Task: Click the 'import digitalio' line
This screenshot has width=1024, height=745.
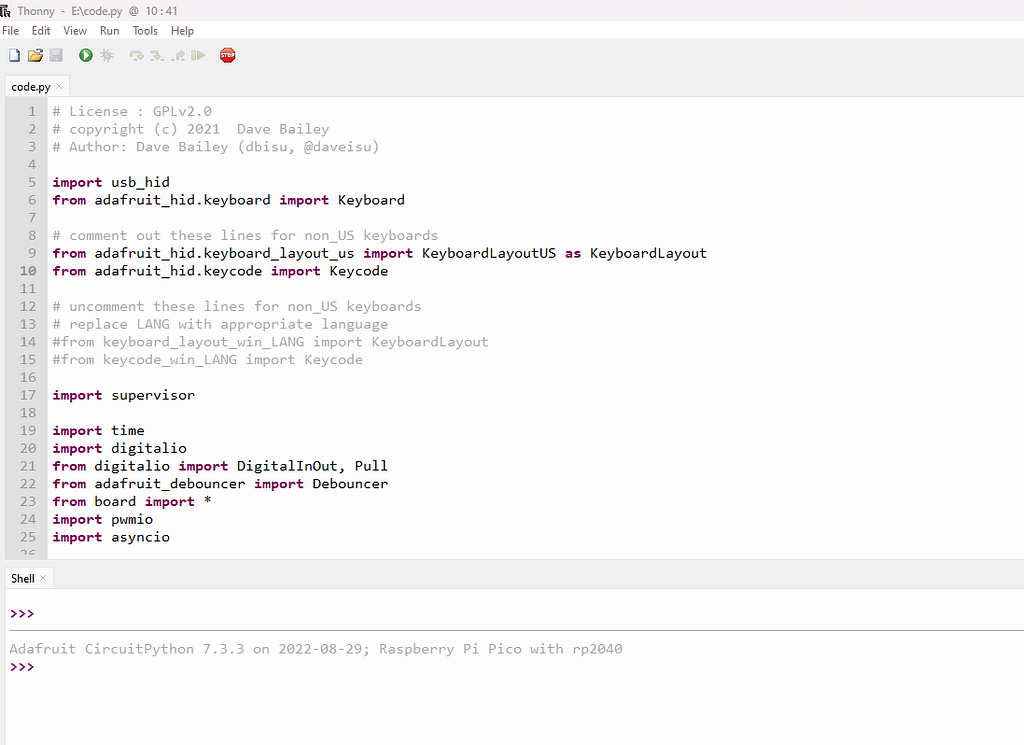Action: pyautogui.click(x=120, y=449)
